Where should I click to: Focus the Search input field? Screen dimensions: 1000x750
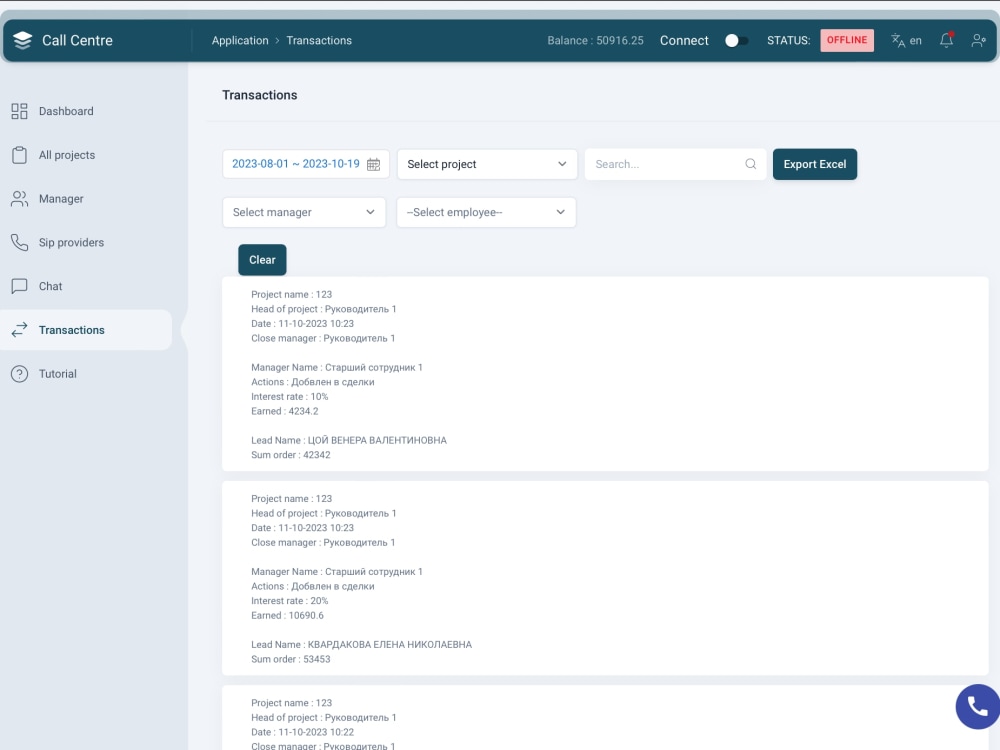[x=675, y=164]
